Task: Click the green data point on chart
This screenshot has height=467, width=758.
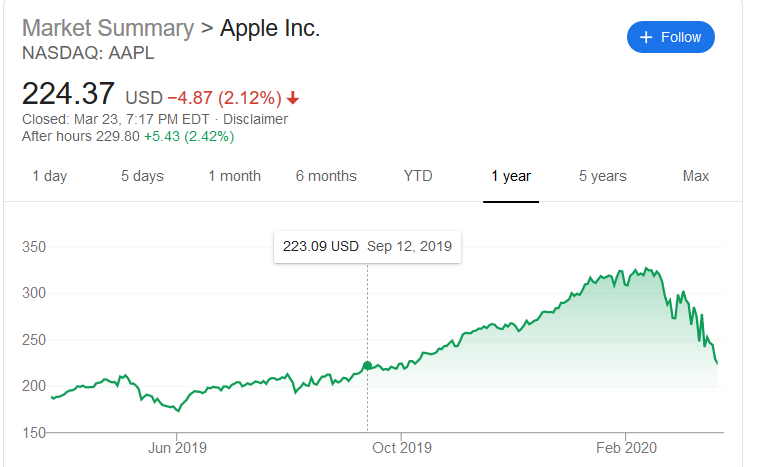Action: point(367,366)
